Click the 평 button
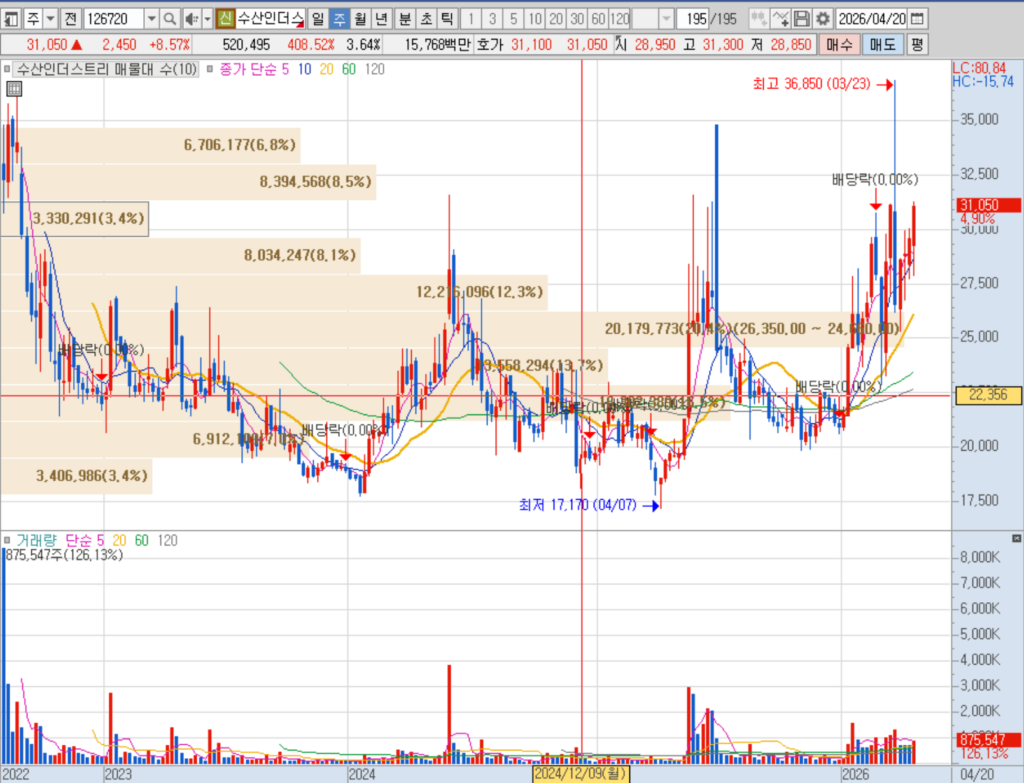The width and height of the screenshot is (1024, 783). click(x=917, y=44)
